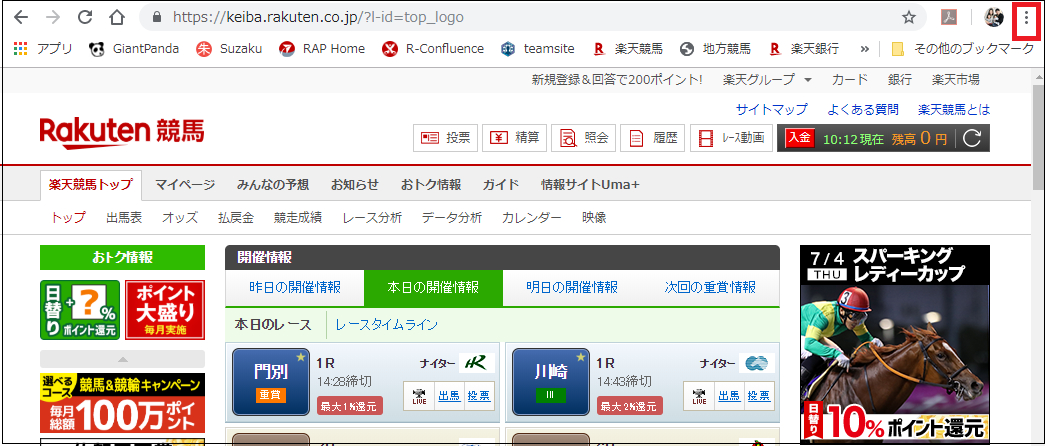Select the お知らせ tab
1045x446 pixels.
coord(355,185)
